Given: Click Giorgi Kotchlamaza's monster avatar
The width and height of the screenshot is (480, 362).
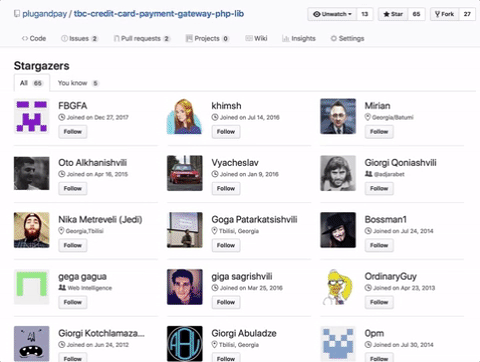Looking at the screenshot, I should tap(32, 344).
